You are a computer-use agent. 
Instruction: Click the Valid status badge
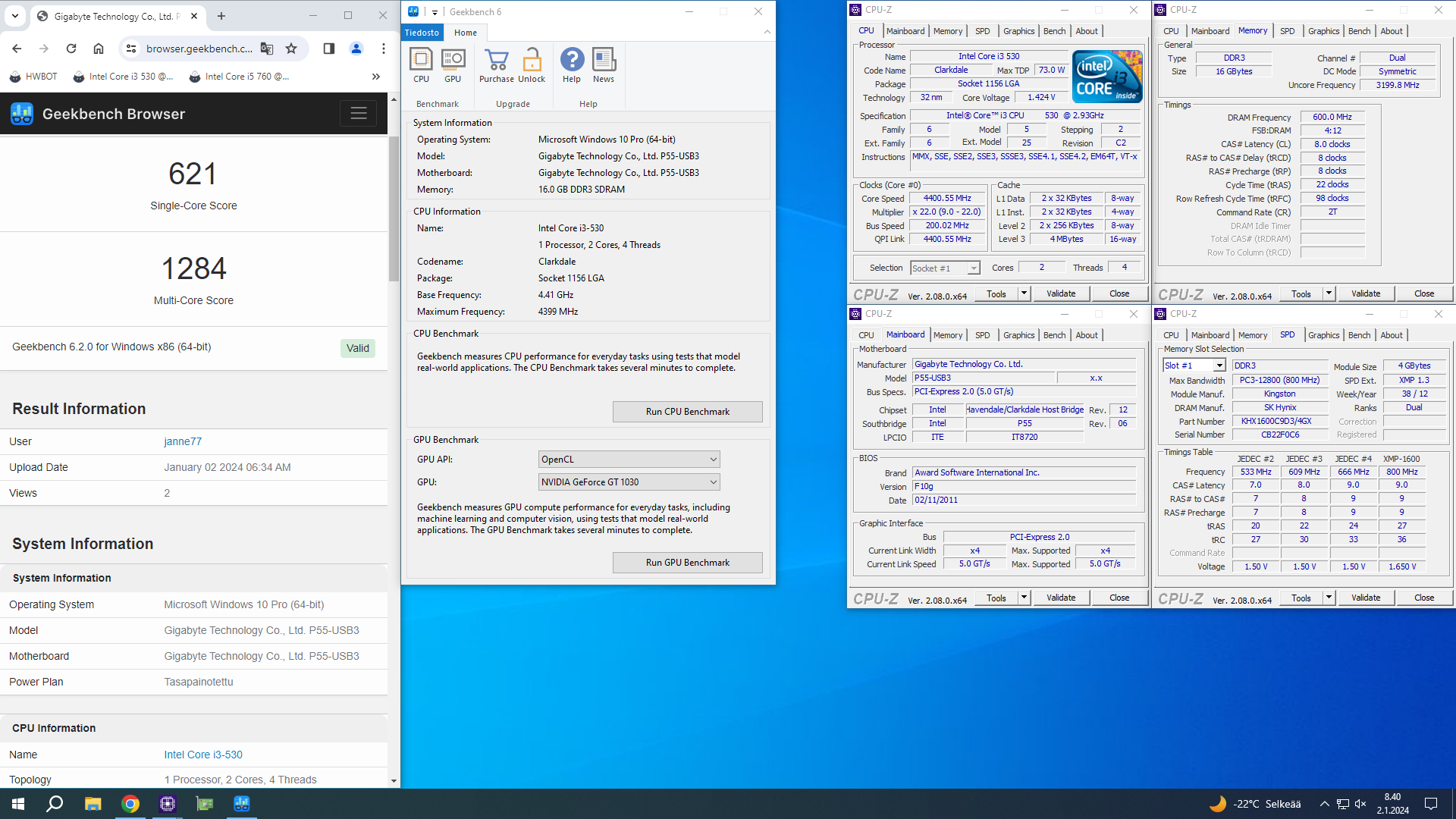358,348
